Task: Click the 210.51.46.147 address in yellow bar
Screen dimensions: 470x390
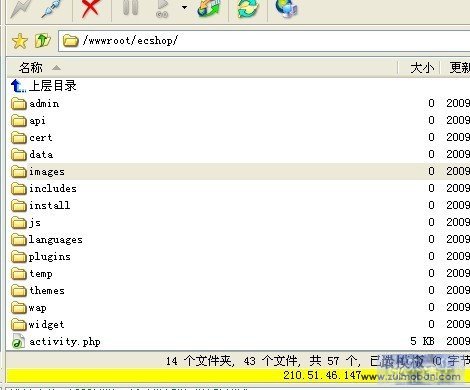Action: pos(322,376)
